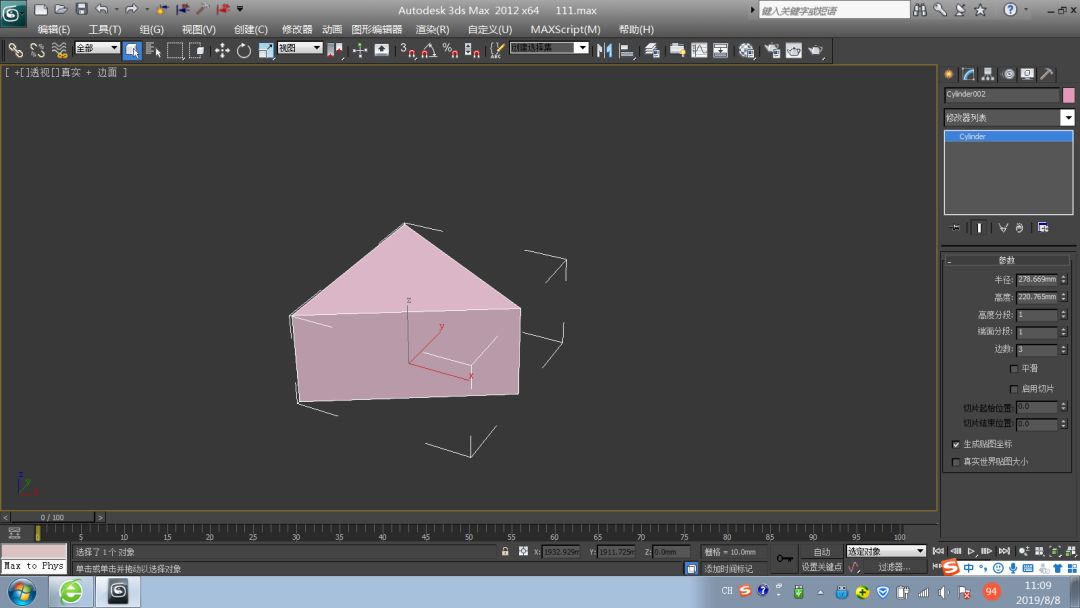
Task: Click the 自动 auto key button
Action: [x=822, y=552]
